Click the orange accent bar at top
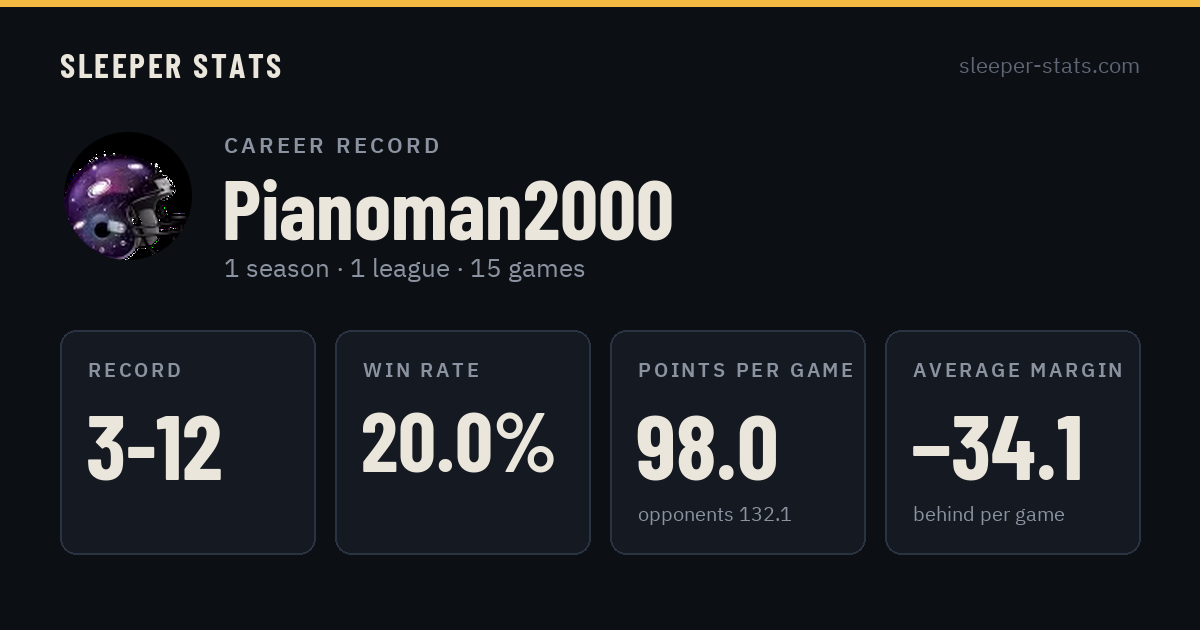Image resolution: width=1200 pixels, height=630 pixels. click(x=600, y=3)
